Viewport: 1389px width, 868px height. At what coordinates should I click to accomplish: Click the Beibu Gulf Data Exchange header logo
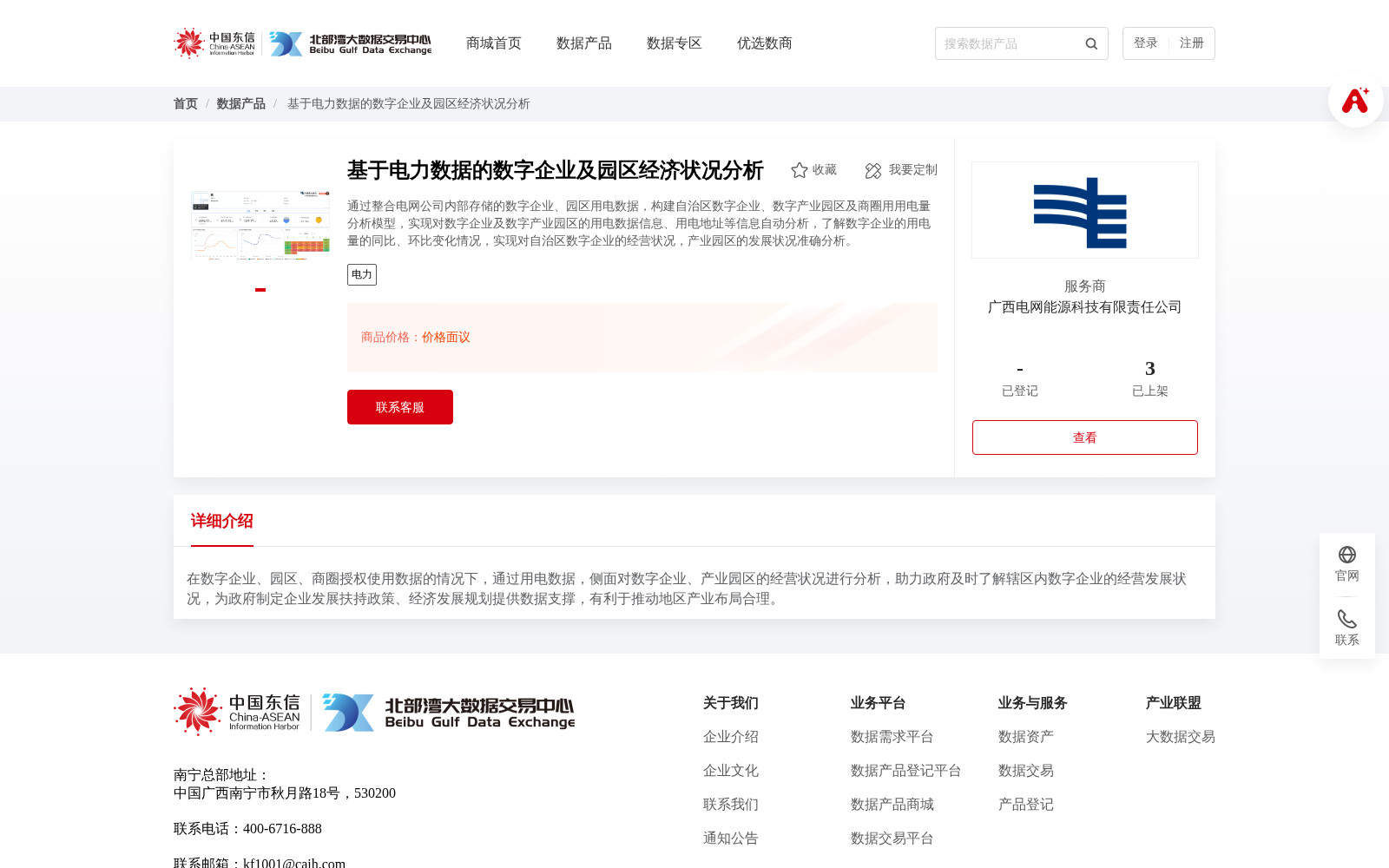pyautogui.click(x=350, y=43)
